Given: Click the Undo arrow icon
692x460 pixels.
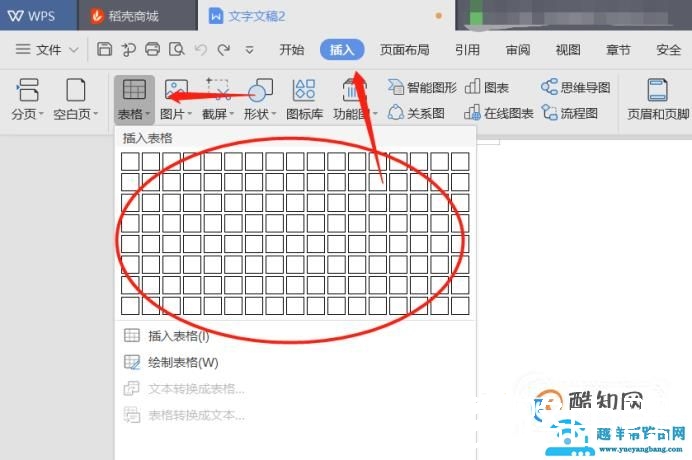Looking at the screenshot, I should coord(201,49).
